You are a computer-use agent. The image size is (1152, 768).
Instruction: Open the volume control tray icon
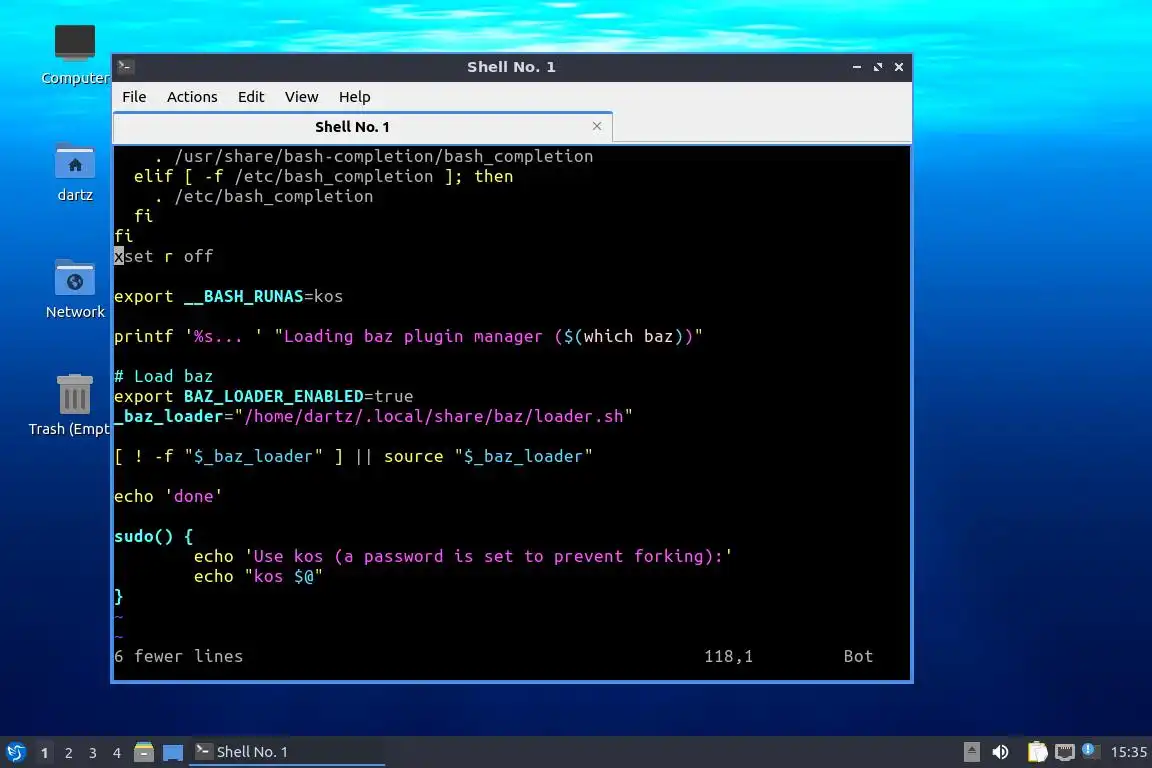click(x=1000, y=752)
